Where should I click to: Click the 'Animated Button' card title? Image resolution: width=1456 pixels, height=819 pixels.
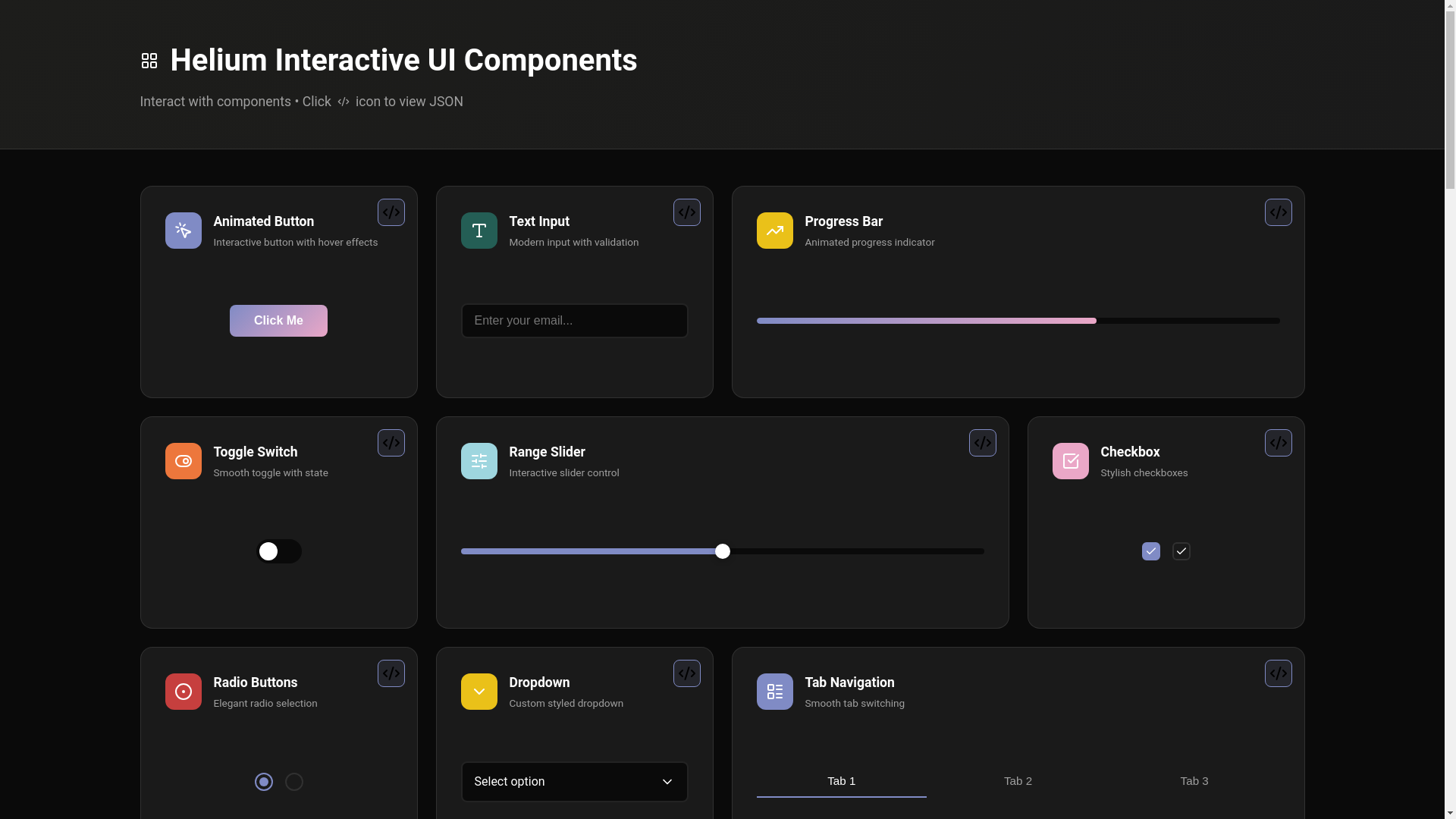pyautogui.click(x=264, y=221)
